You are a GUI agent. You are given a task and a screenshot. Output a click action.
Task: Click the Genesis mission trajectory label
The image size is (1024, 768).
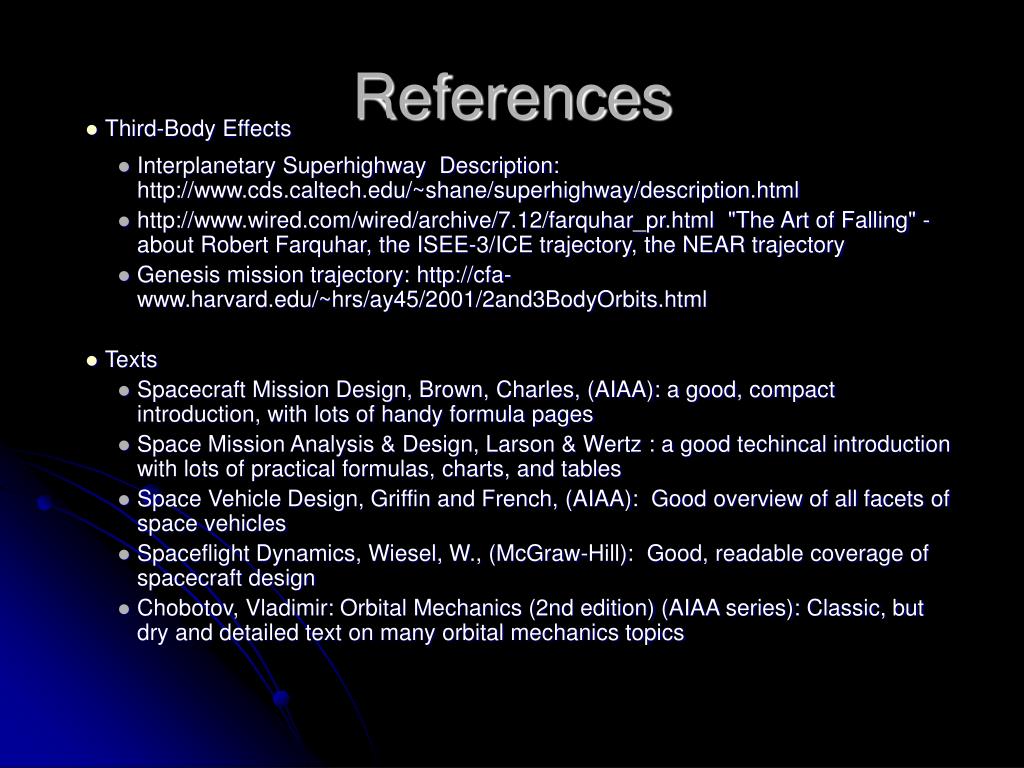tap(274, 276)
